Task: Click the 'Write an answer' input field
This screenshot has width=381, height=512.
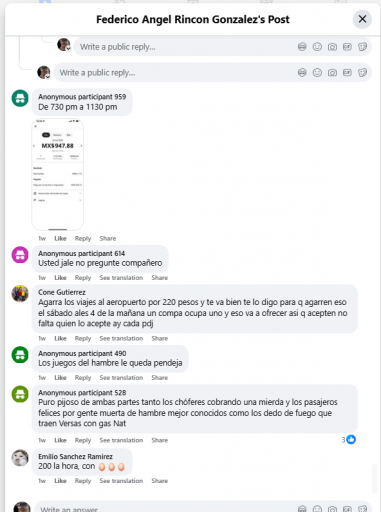Action: coord(167,508)
